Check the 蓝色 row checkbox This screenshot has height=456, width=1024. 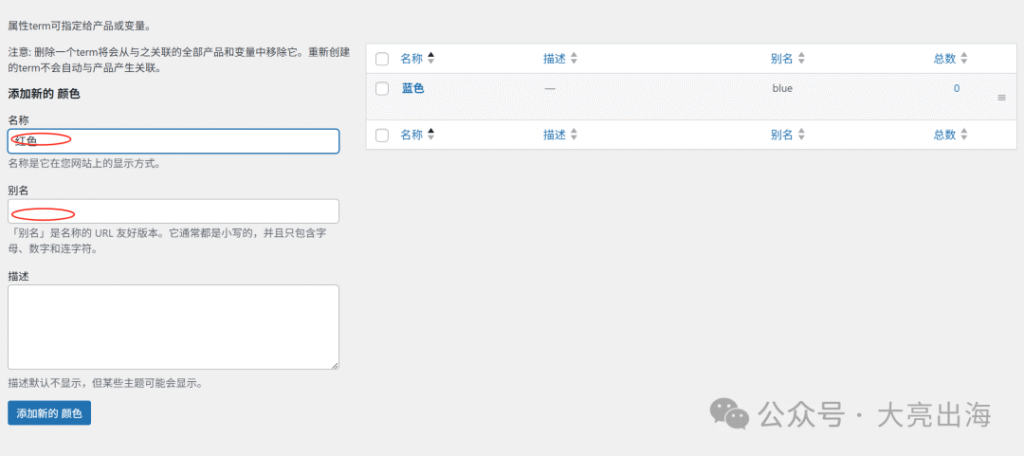[383, 89]
